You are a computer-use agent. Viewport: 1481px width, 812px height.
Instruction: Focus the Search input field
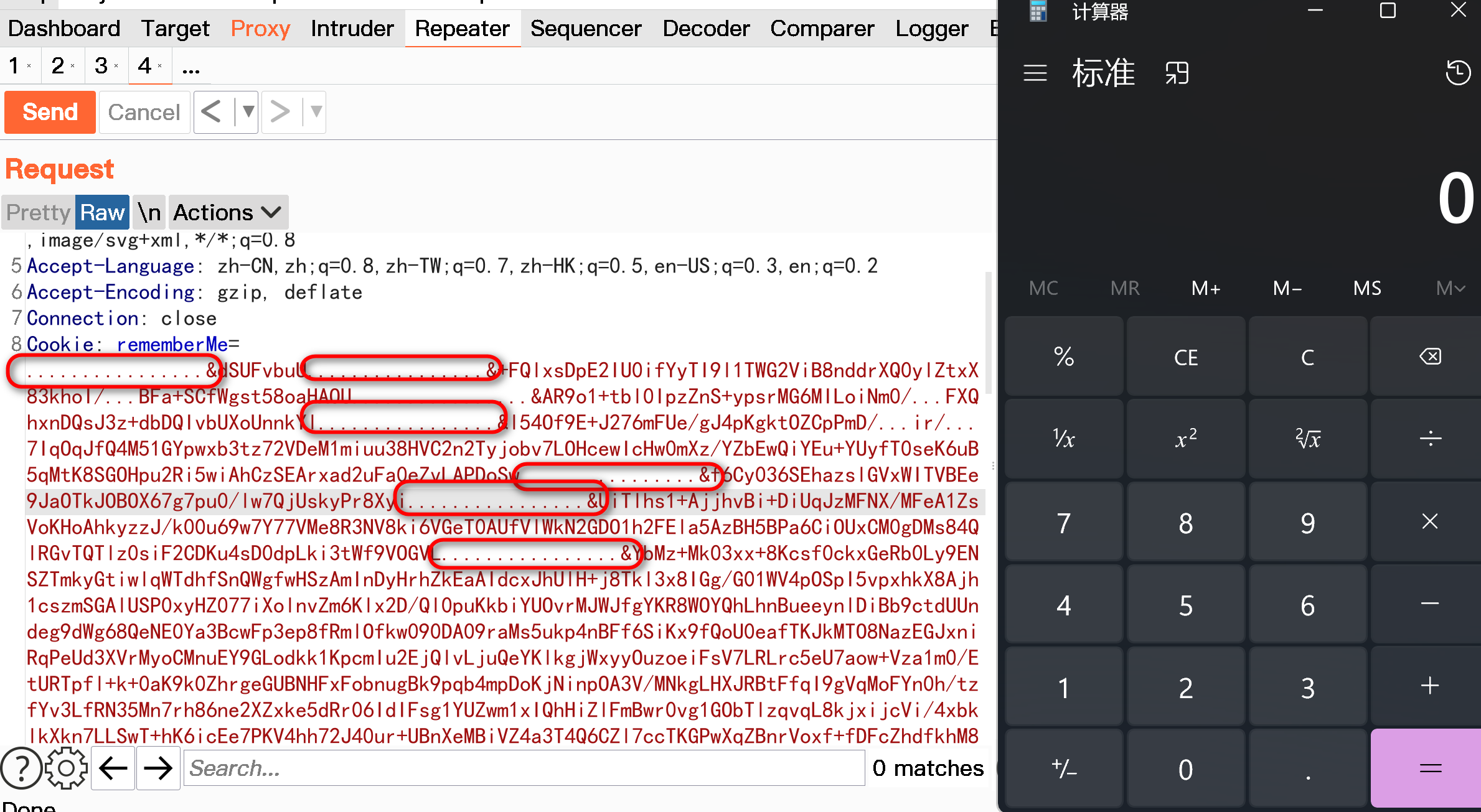point(524,768)
